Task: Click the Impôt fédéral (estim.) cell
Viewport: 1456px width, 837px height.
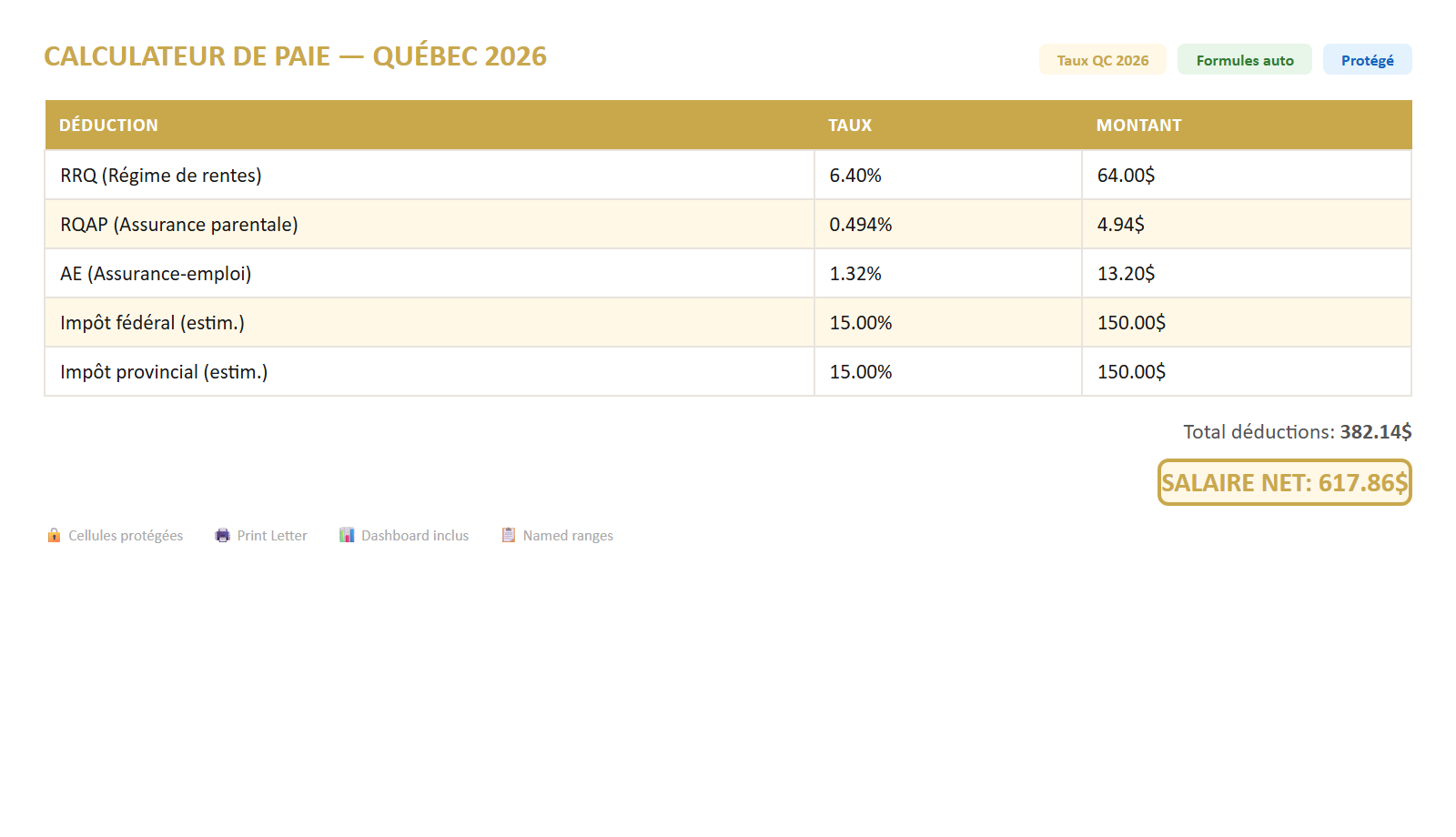Action: point(430,322)
